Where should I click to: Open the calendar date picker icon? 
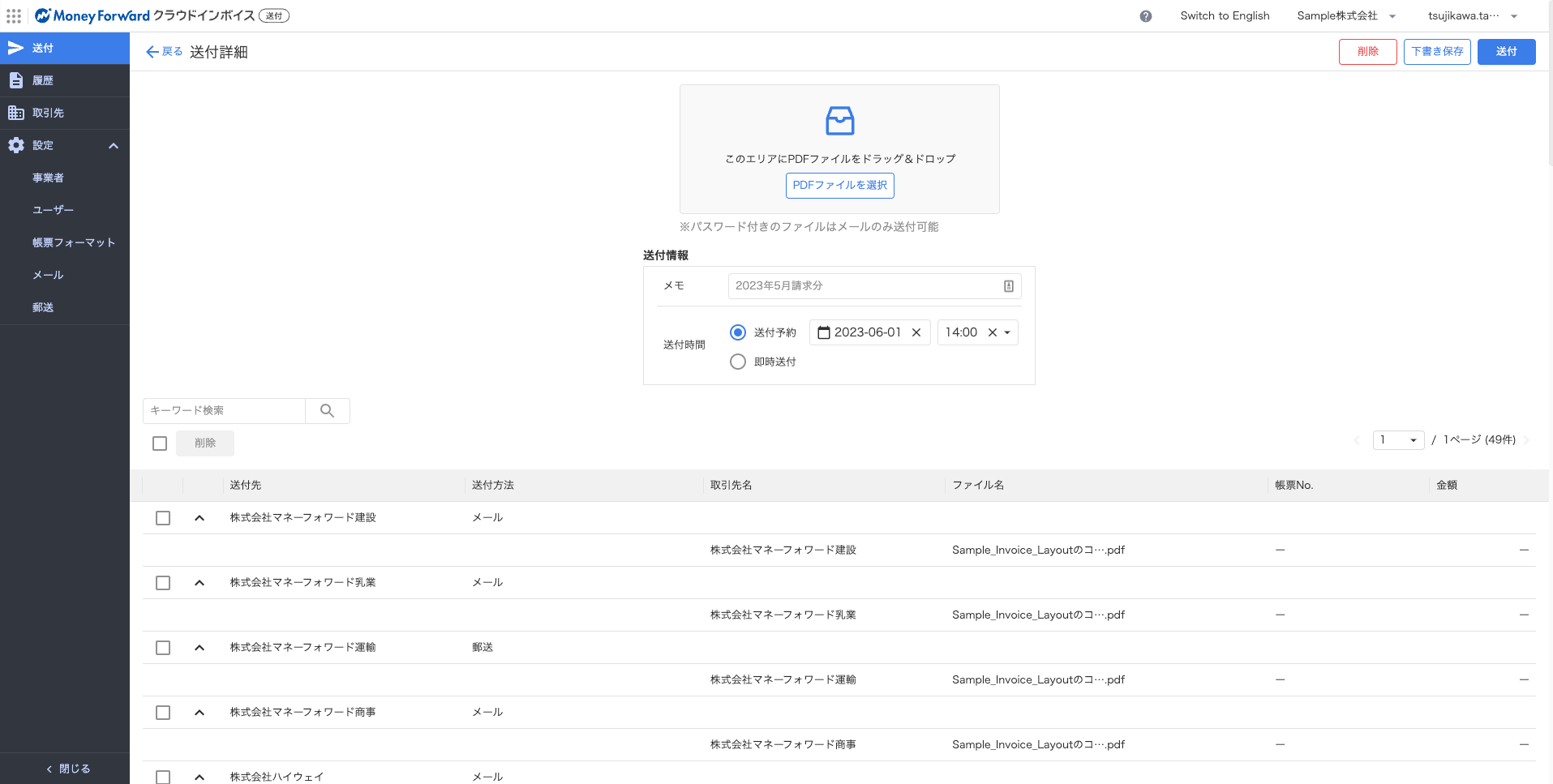click(823, 332)
